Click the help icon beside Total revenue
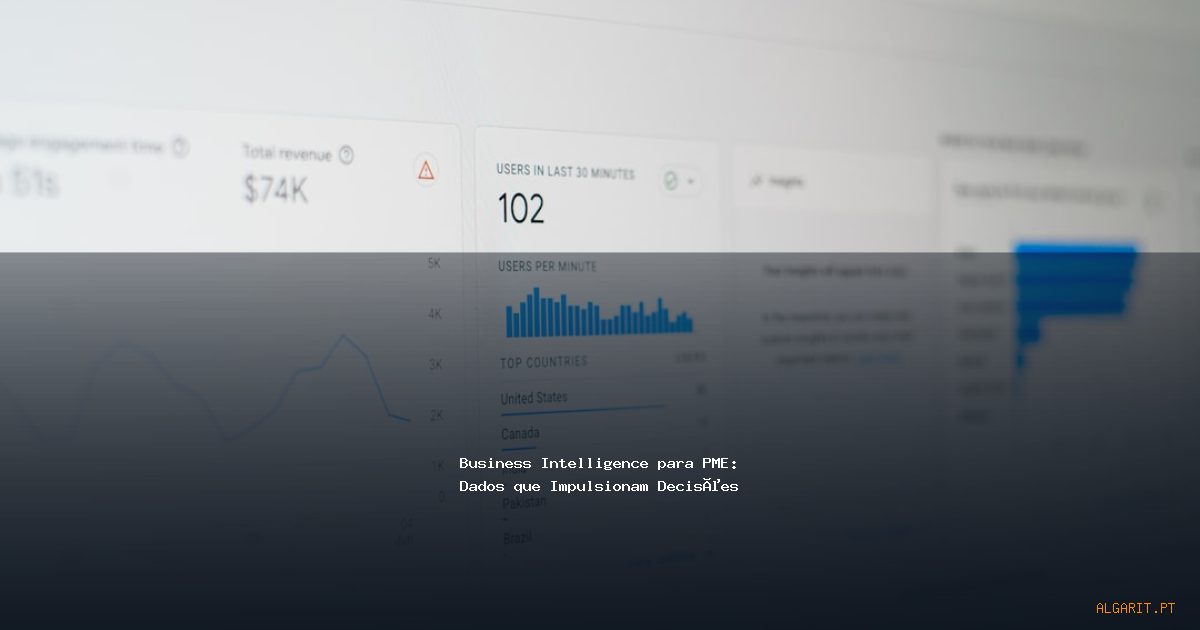This screenshot has height=630, width=1200. point(346,154)
